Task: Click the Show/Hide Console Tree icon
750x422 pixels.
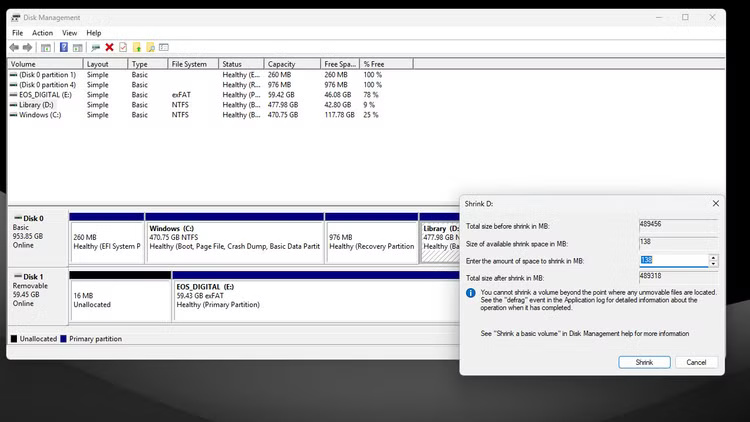Action: [x=46, y=47]
